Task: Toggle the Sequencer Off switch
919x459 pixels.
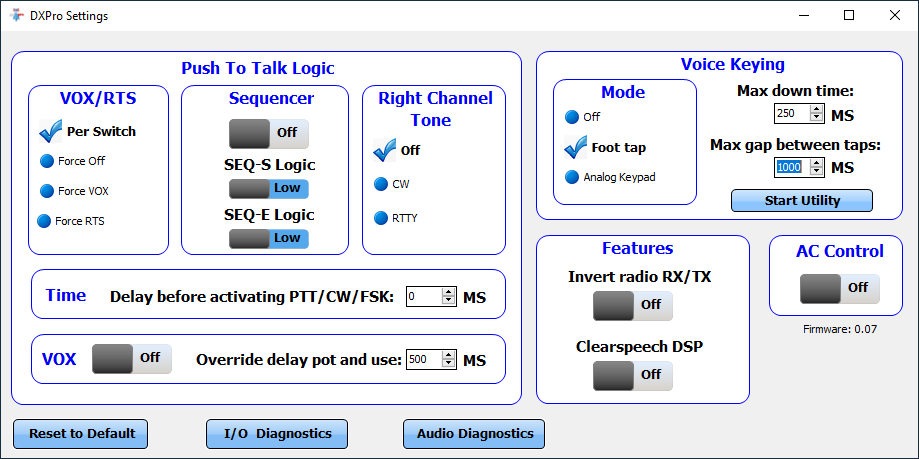Action: pyautogui.click(x=268, y=133)
